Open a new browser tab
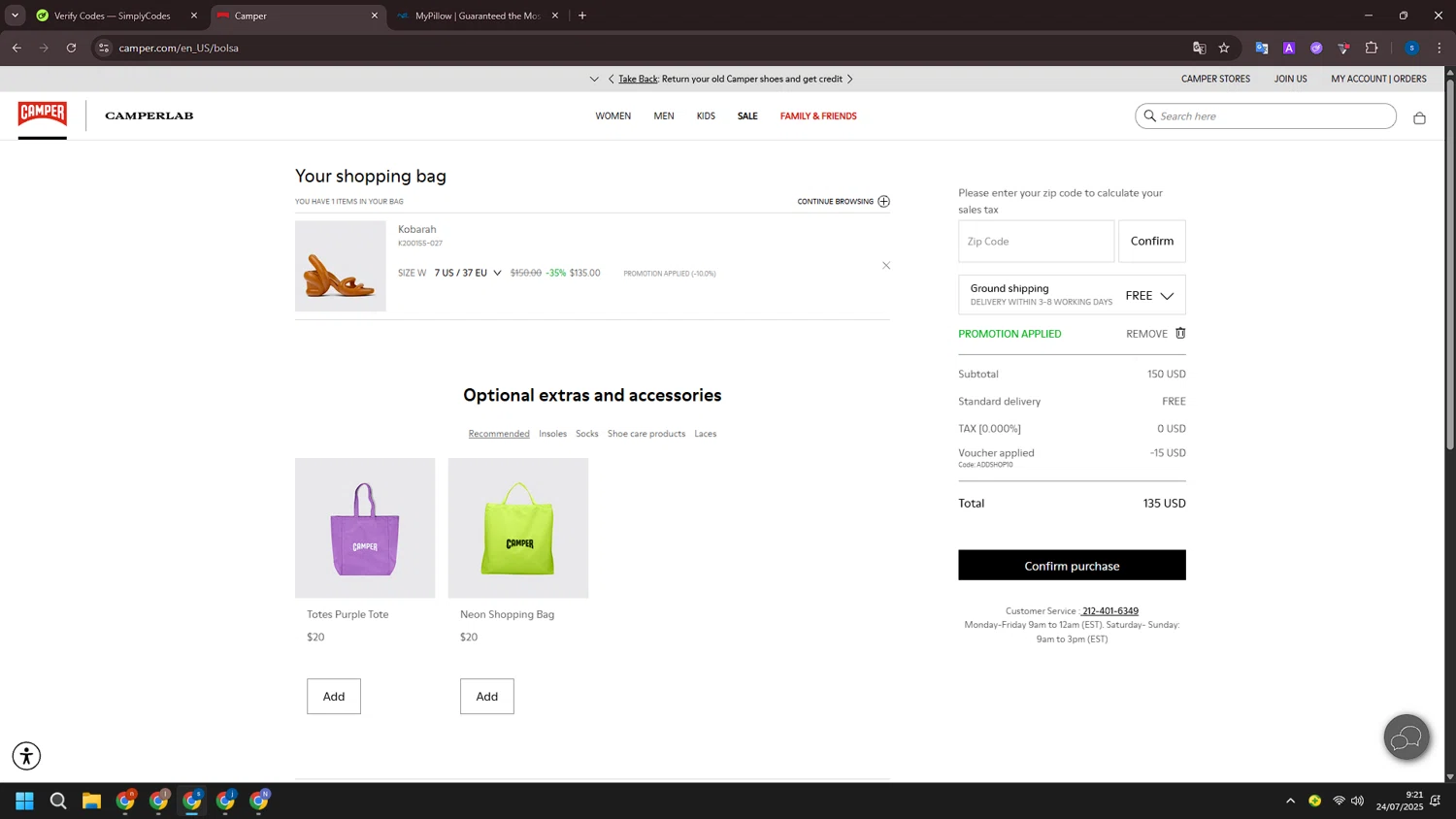This screenshot has height=819, width=1456. tap(582, 16)
